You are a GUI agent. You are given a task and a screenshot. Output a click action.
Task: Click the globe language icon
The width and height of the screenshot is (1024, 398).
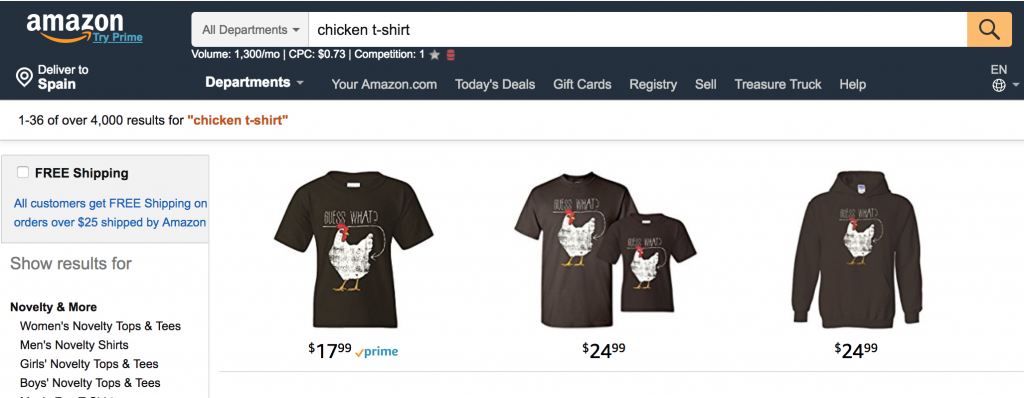[999, 86]
